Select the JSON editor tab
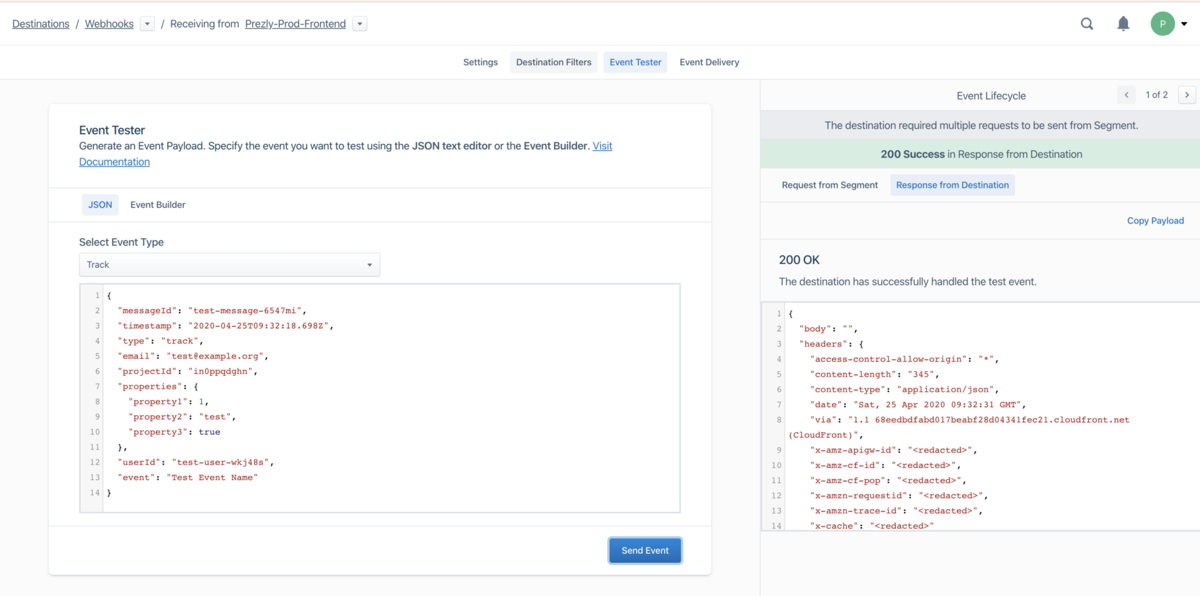 [x=100, y=205]
